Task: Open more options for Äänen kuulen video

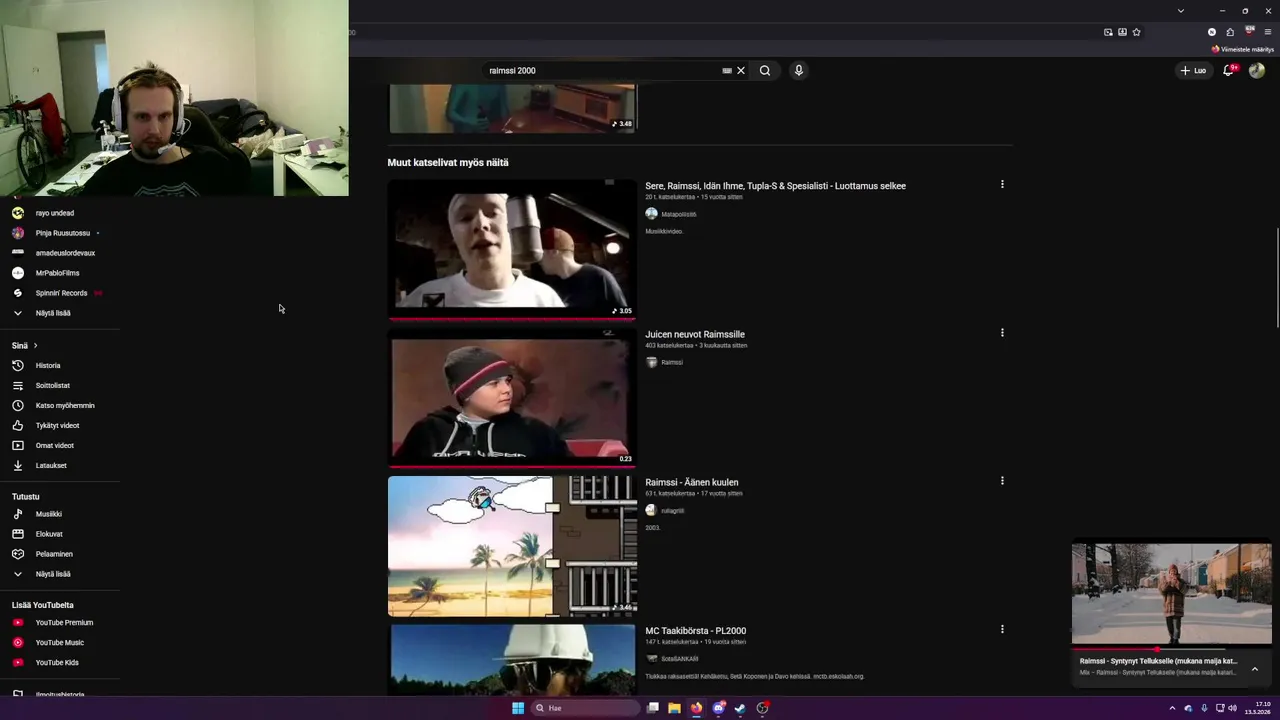Action: (1002, 480)
